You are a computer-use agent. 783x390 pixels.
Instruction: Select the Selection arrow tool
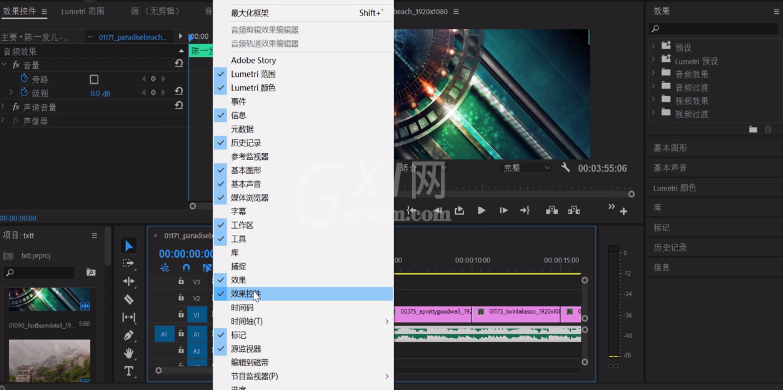129,246
